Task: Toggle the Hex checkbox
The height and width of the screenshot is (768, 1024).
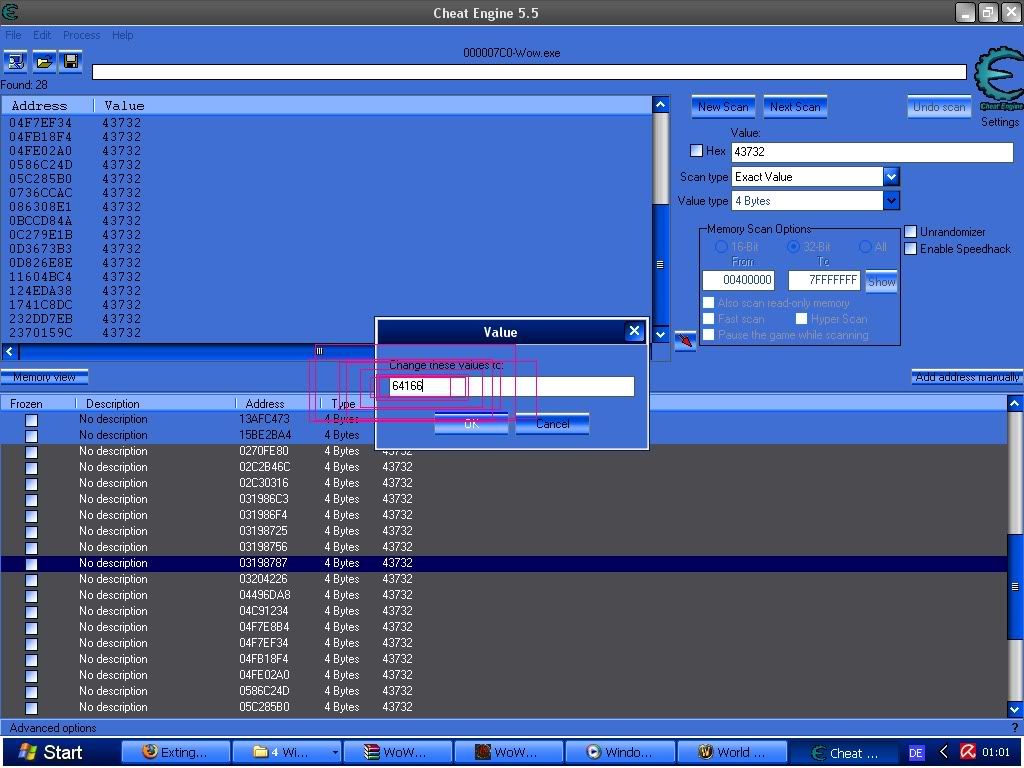Action: click(696, 151)
